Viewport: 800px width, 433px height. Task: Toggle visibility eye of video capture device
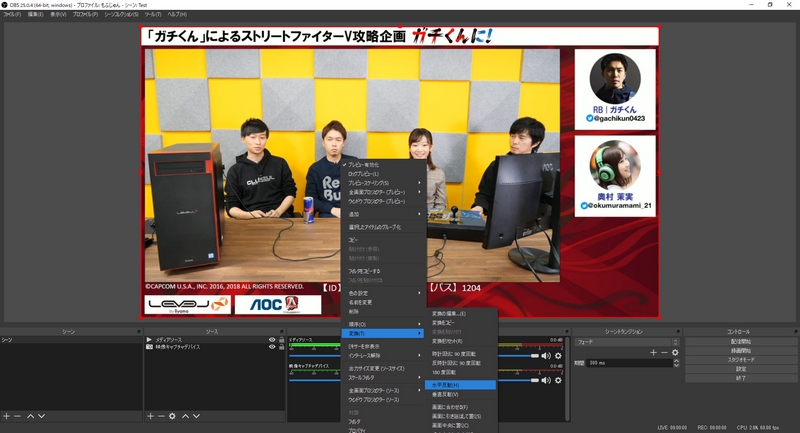click(272, 347)
